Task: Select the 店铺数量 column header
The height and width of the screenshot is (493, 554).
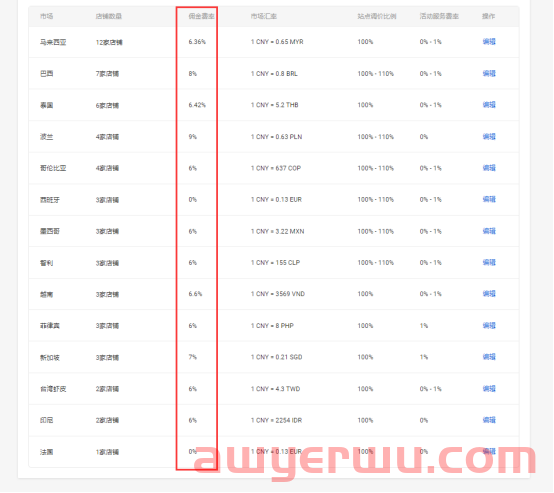Action: click(x=109, y=16)
